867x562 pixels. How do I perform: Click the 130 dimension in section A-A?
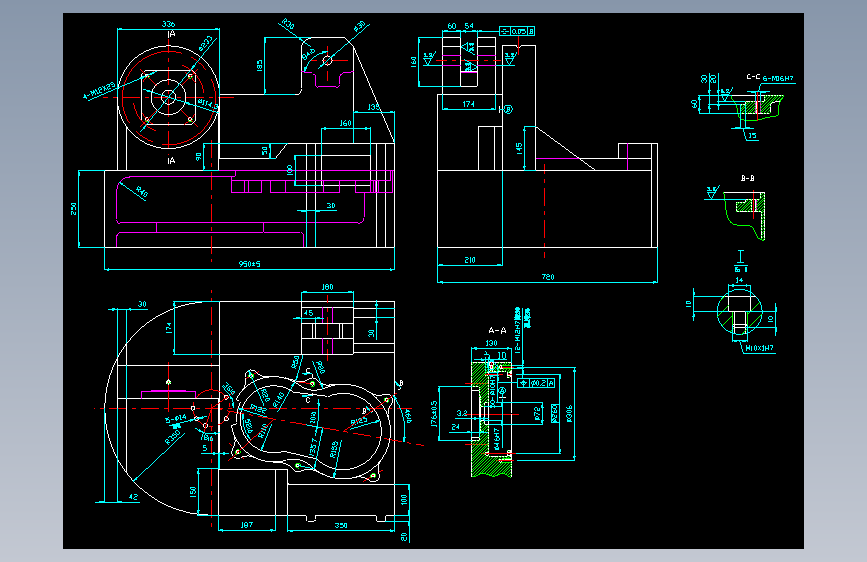coord(491,343)
